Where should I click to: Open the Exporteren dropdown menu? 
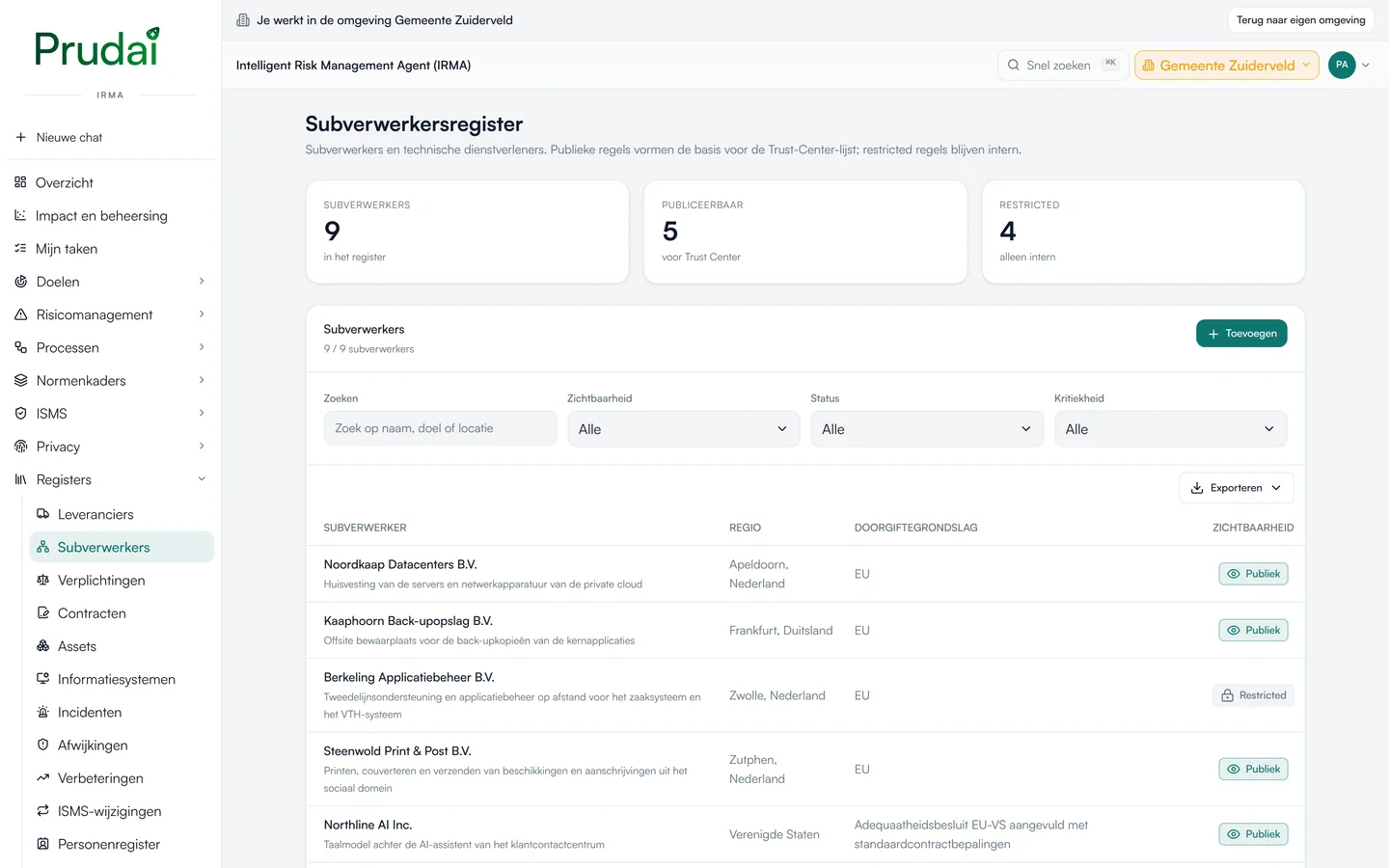pyautogui.click(x=1237, y=488)
